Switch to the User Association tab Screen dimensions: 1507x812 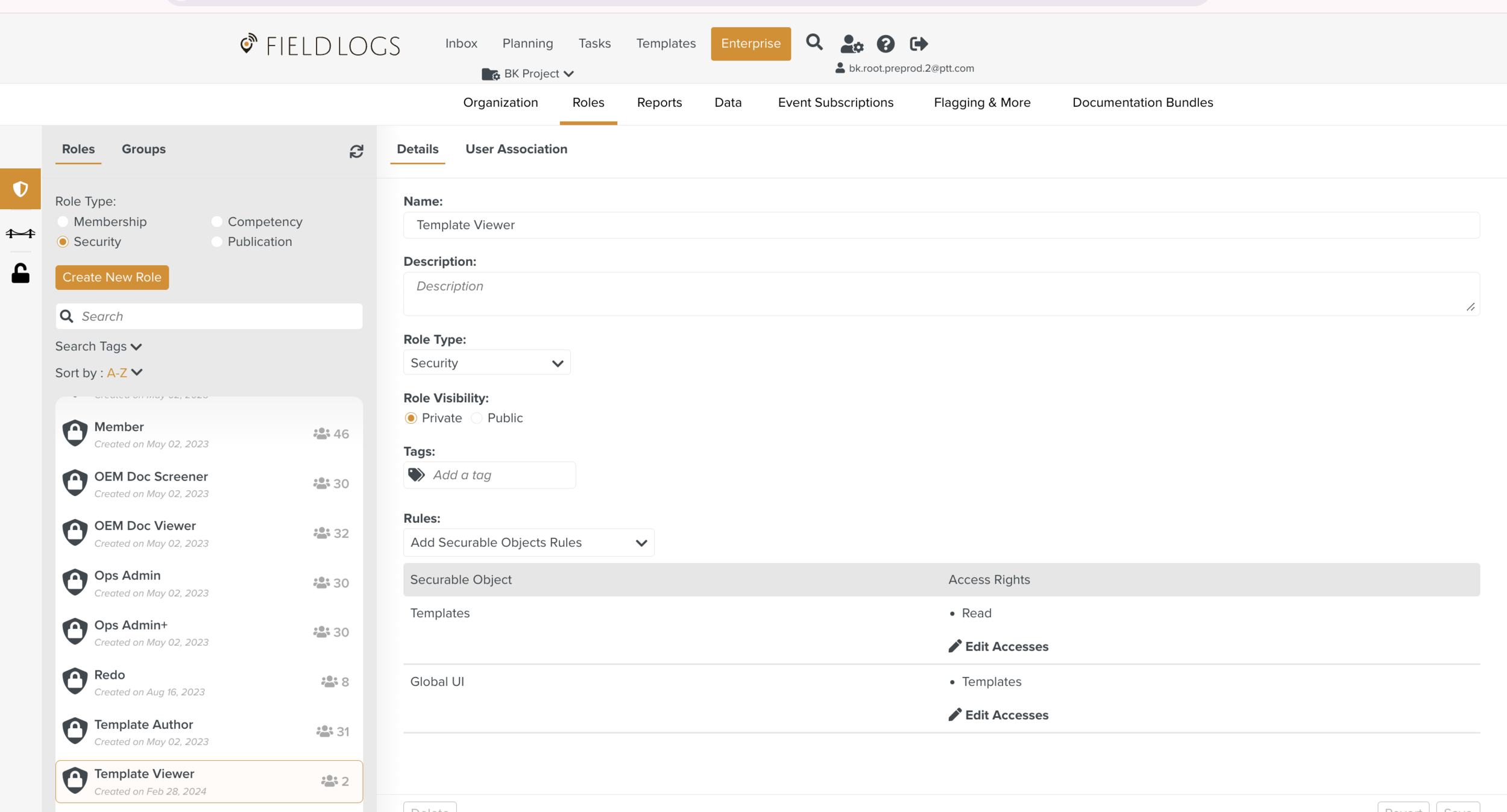(x=516, y=149)
